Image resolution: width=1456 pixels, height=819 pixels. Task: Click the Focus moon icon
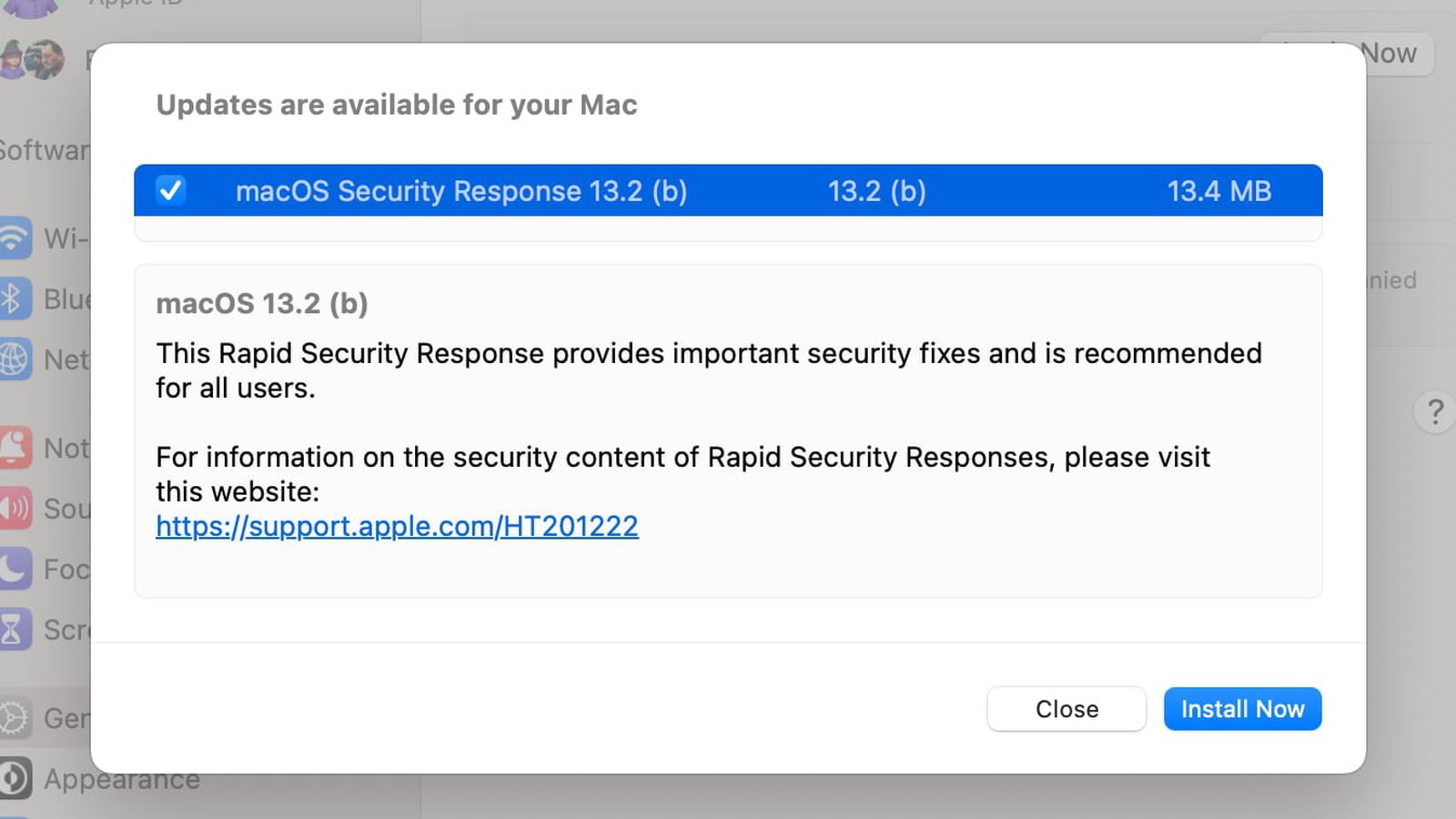15,569
